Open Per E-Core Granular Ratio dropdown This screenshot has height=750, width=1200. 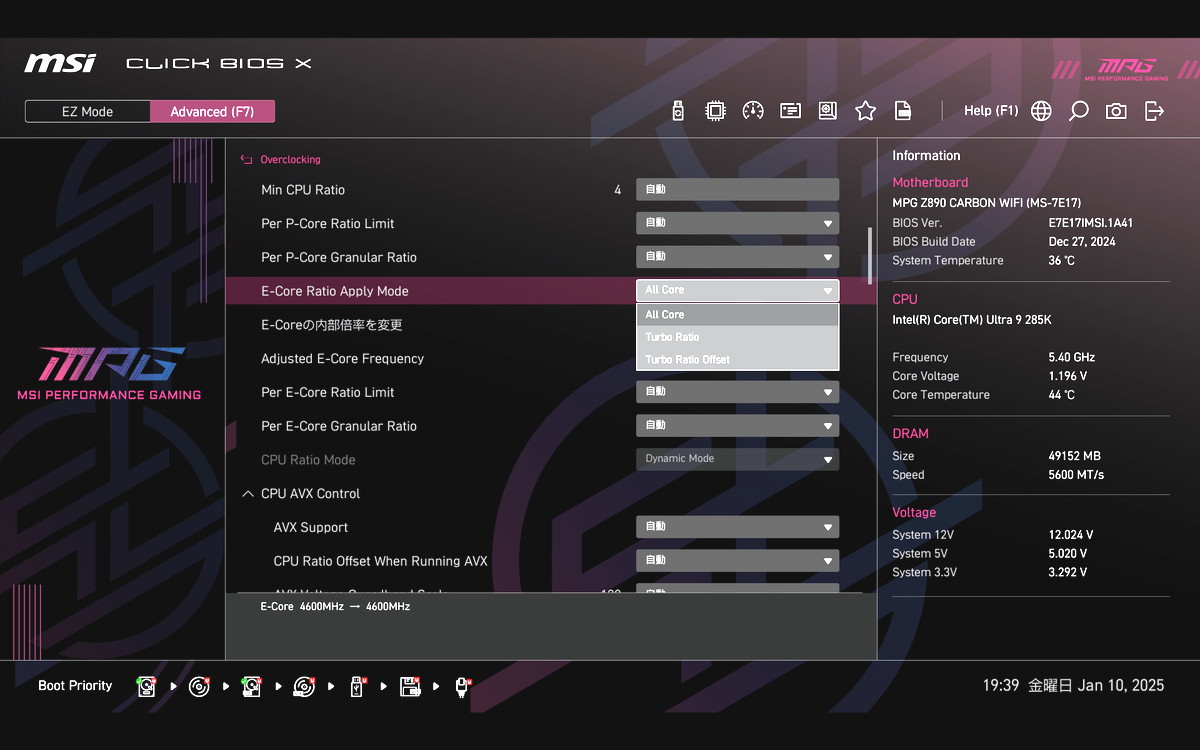pyautogui.click(x=738, y=425)
